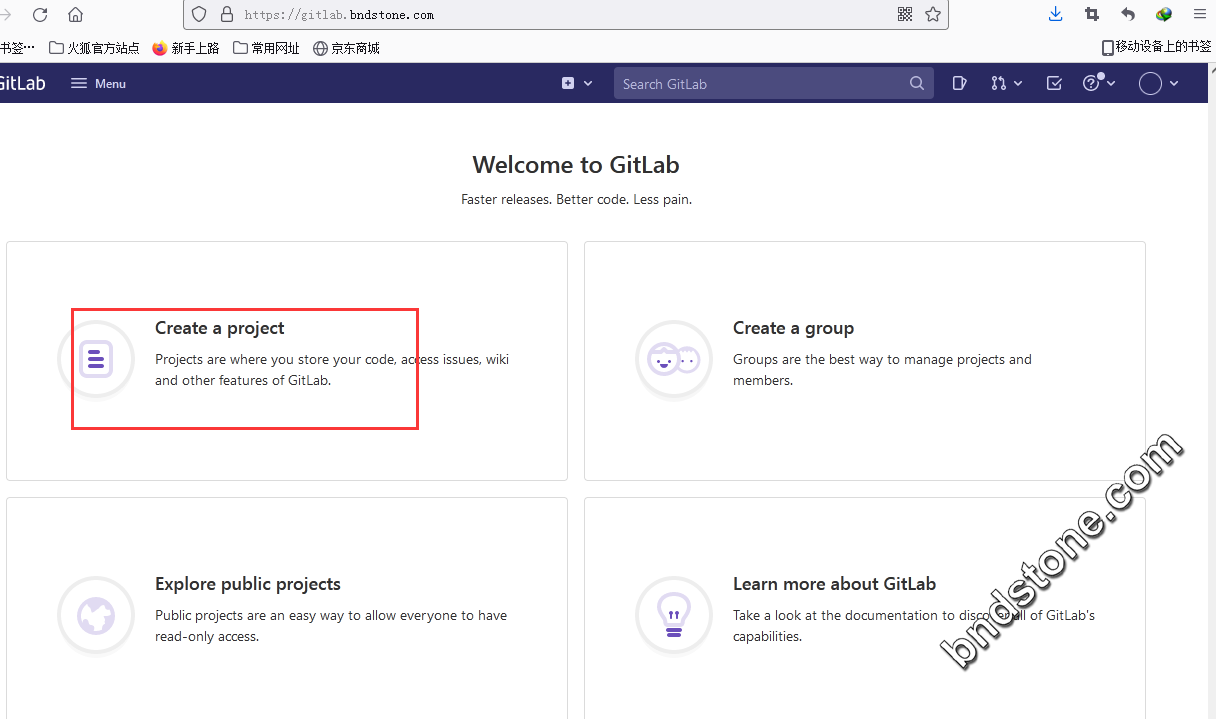
Task: Open the create new plus dropdown
Action: 577,84
